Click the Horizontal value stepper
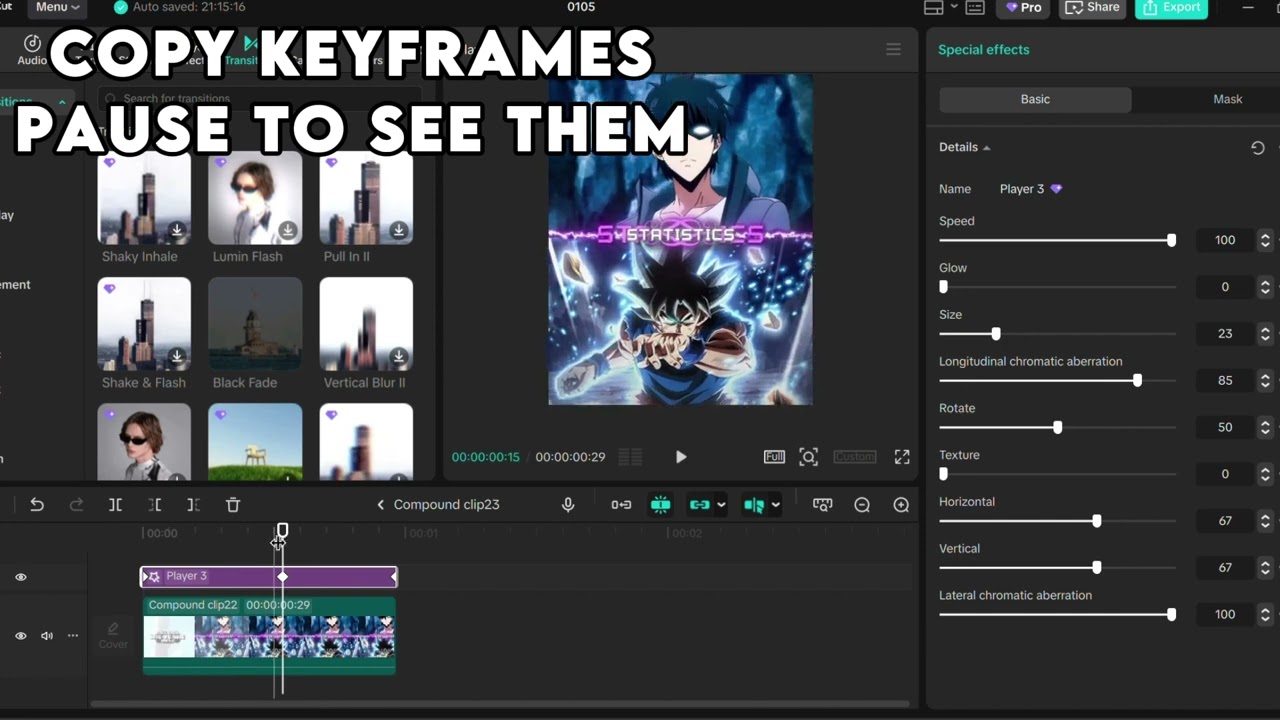The width and height of the screenshot is (1280, 720). point(1265,521)
